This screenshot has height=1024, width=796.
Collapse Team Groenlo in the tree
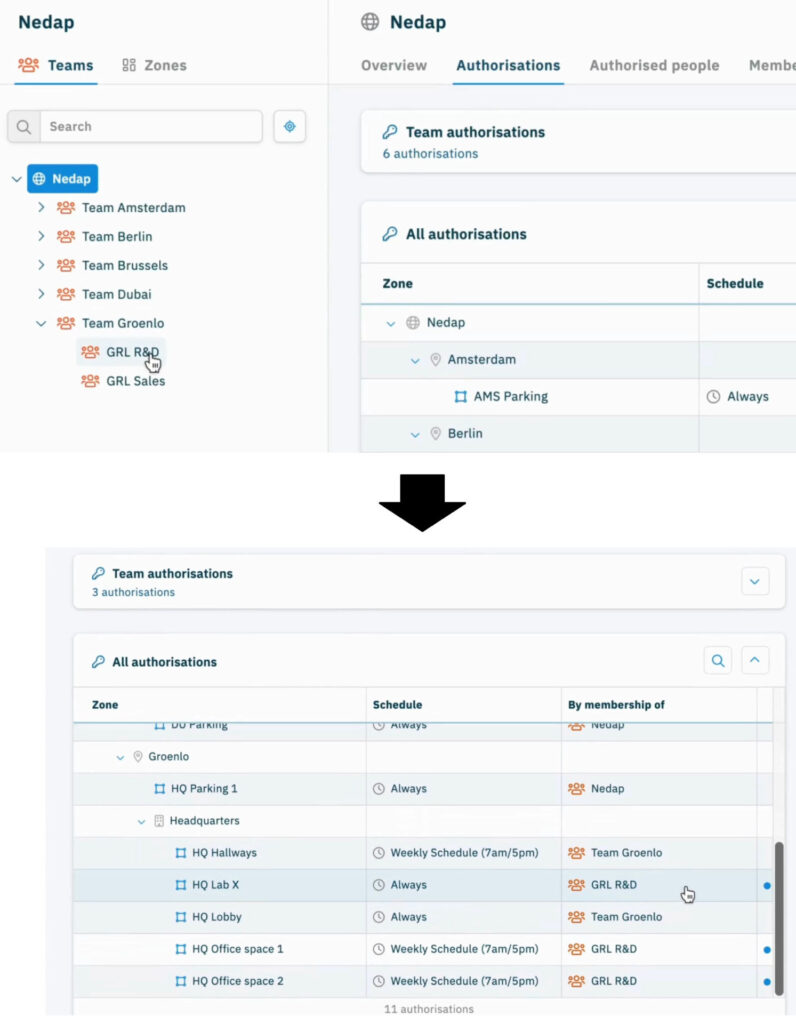[x=41, y=323]
